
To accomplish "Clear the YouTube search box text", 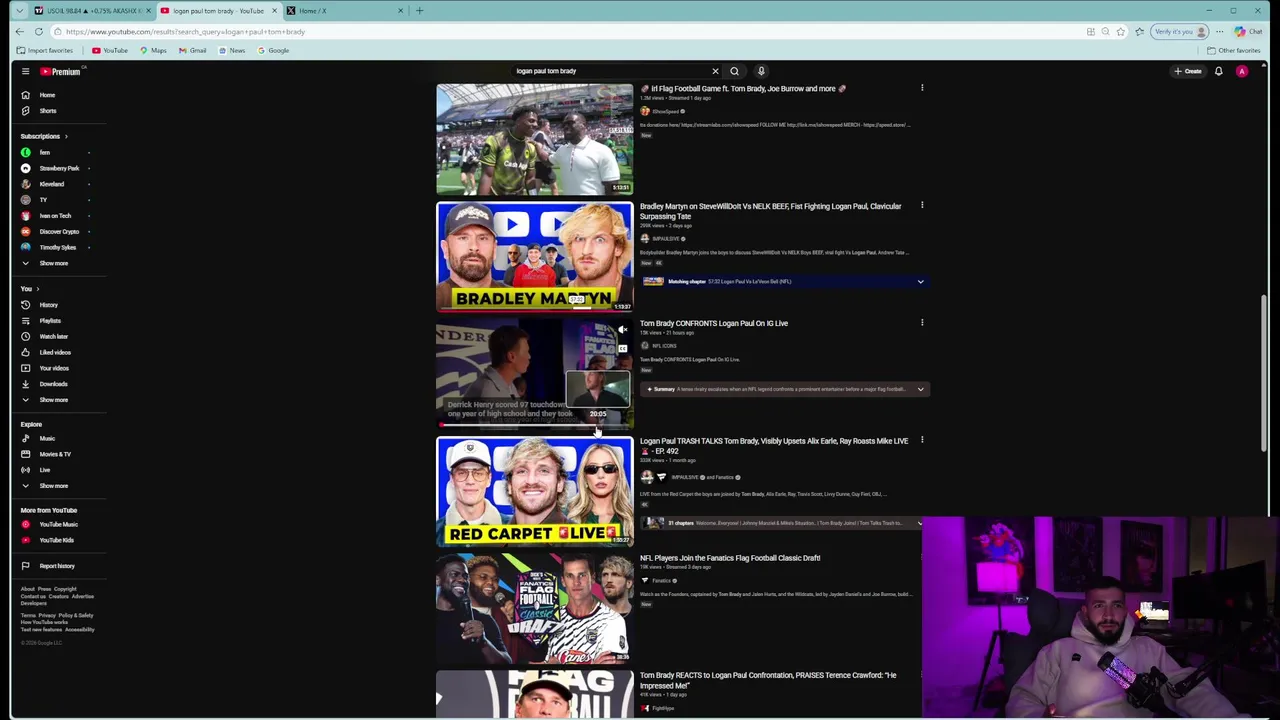I will tap(715, 71).
